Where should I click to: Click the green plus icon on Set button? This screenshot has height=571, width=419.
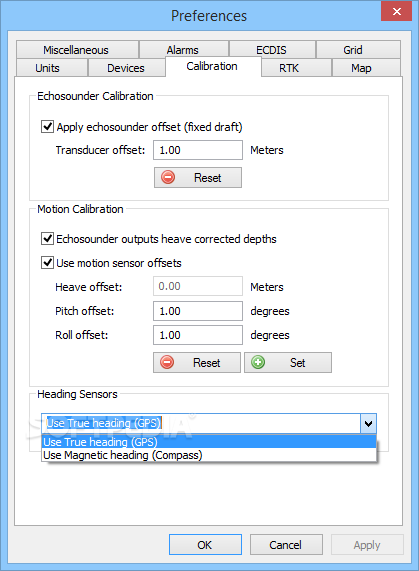pyautogui.click(x=258, y=362)
